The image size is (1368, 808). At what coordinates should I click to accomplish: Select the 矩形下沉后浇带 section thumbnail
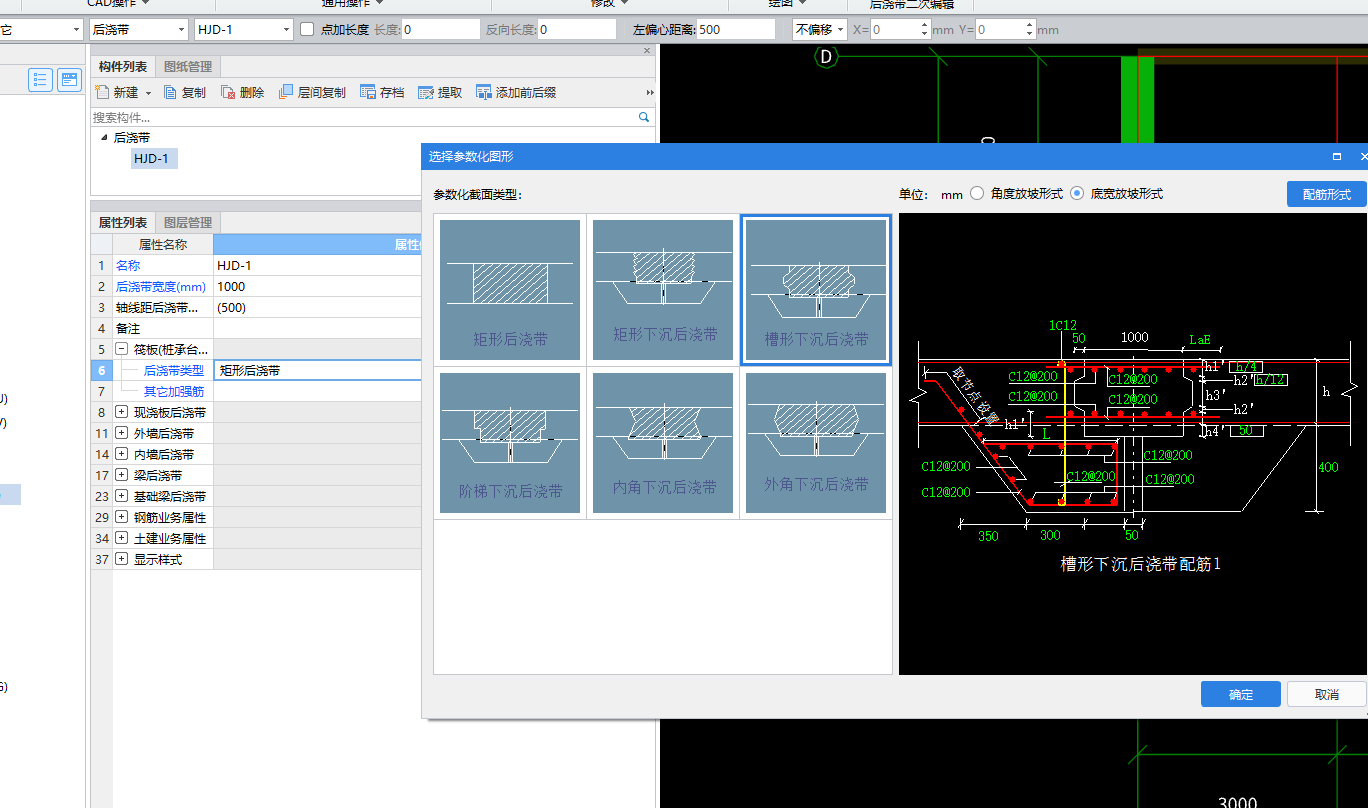coord(665,290)
